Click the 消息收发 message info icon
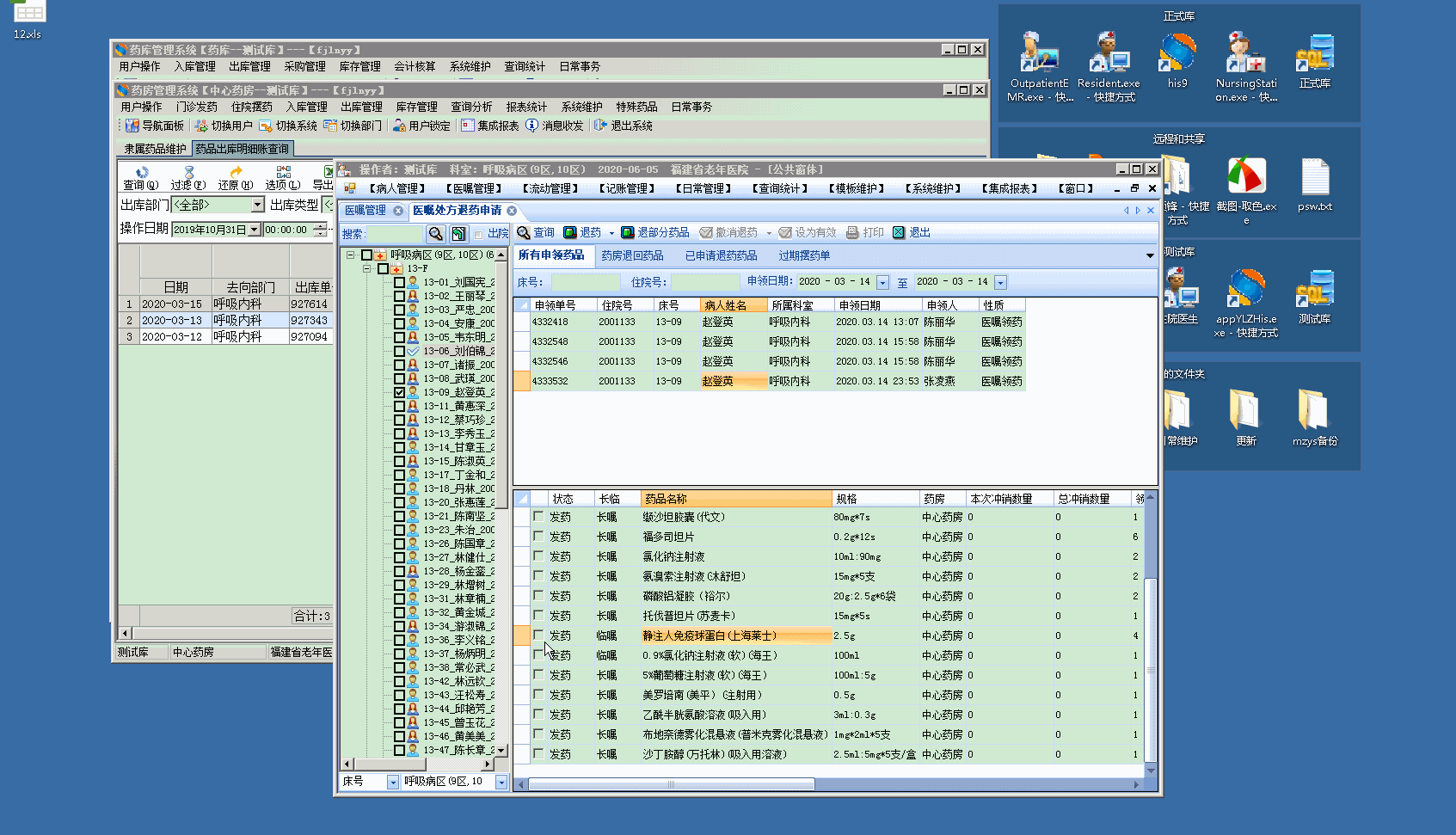Viewport: 1456px width, 835px height. point(532,126)
